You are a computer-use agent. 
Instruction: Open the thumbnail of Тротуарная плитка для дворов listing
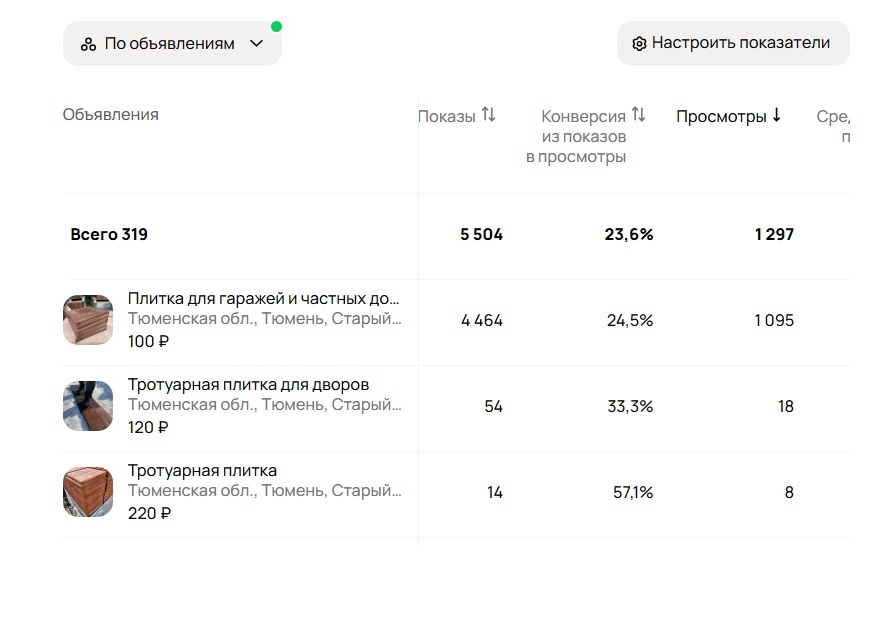[x=88, y=406]
